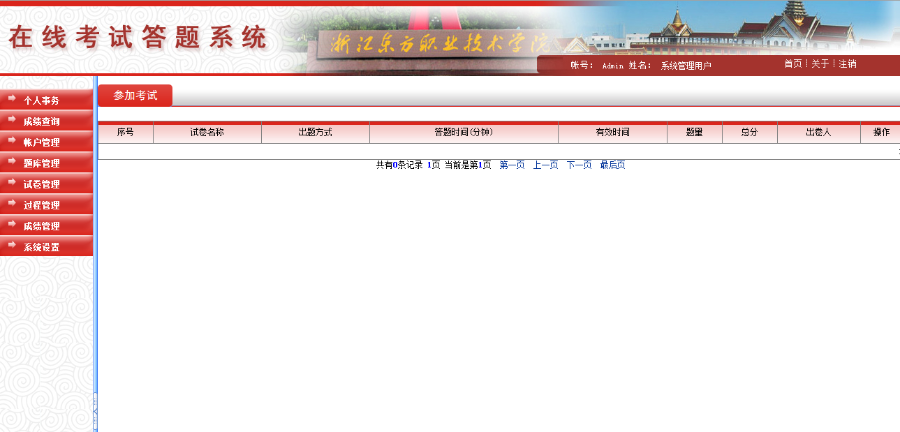Open the 个人事务 sidebar menu
Screen dimensions: 900x432
coord(46,100)
